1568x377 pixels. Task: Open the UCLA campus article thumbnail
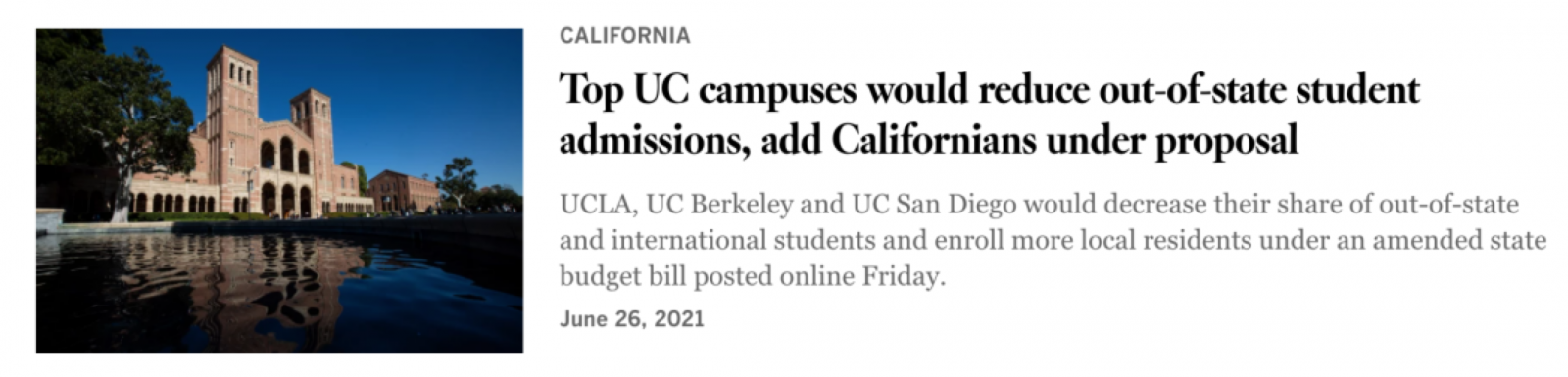279,191
